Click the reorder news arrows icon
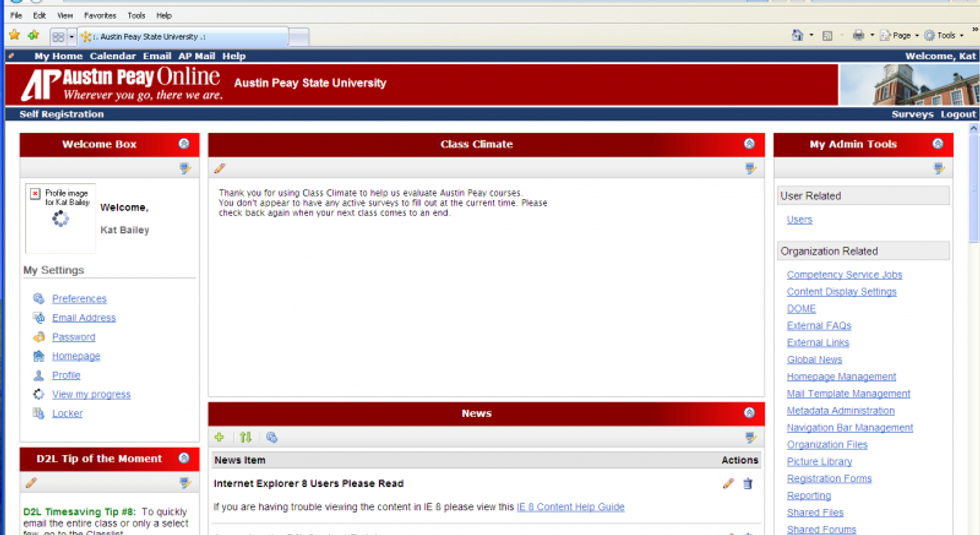The width and height of the screenshot is (980, 535). pyautogui.click(x=246, y=438)
